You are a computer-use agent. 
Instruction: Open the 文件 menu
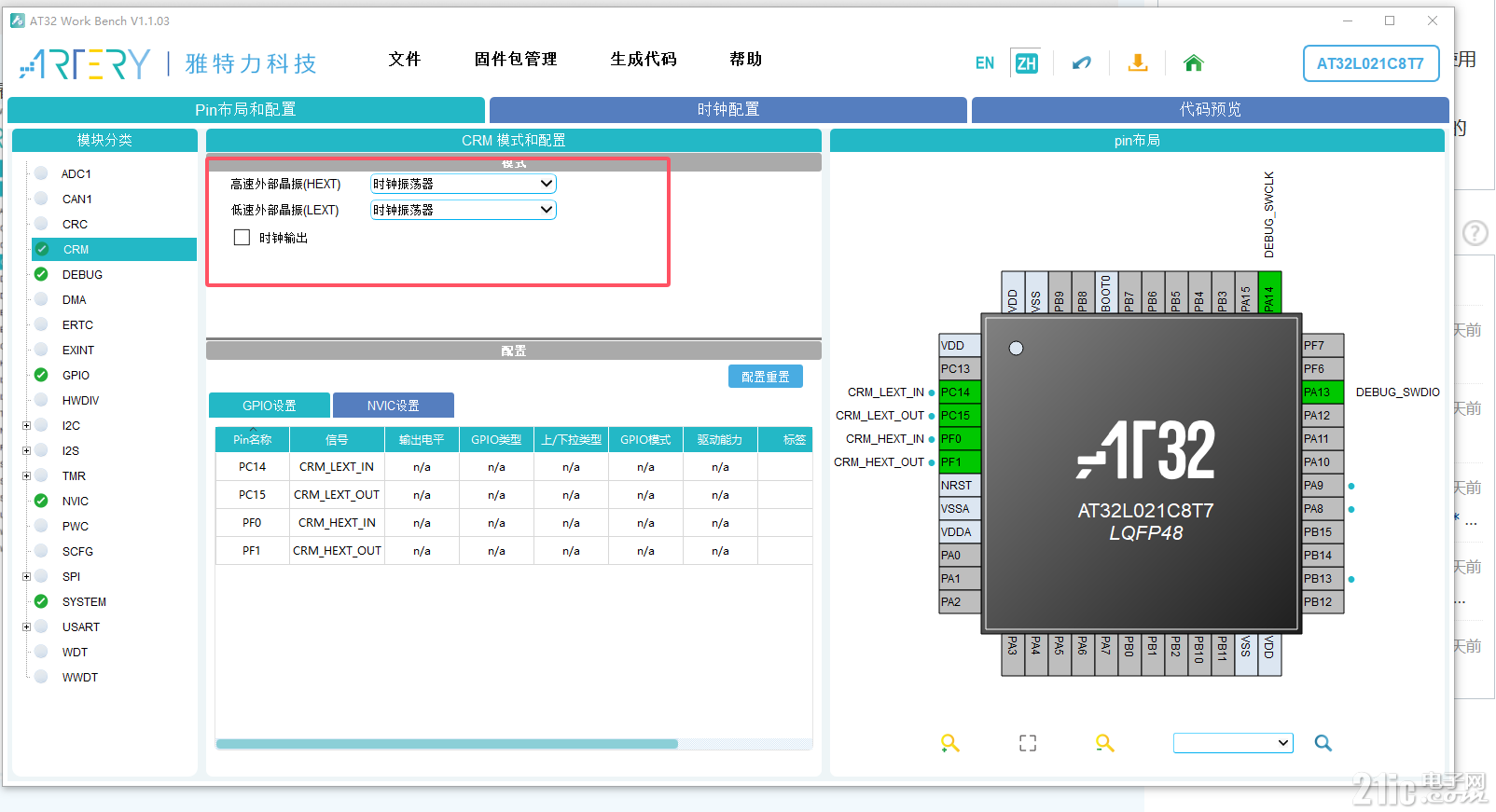(405, 60)
